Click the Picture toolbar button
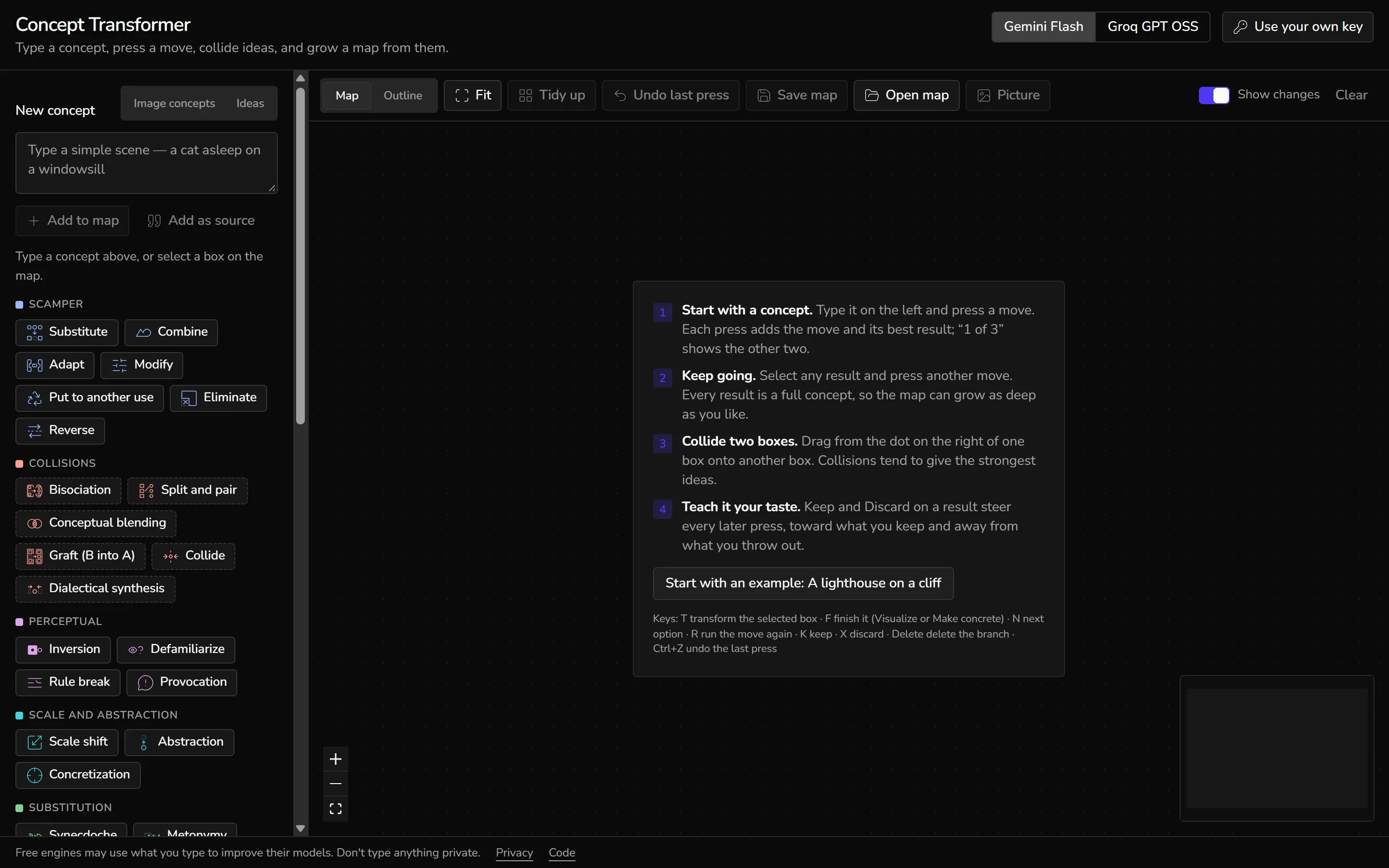The height and width of the screenshot is (868, 1389). [1008, 95]
